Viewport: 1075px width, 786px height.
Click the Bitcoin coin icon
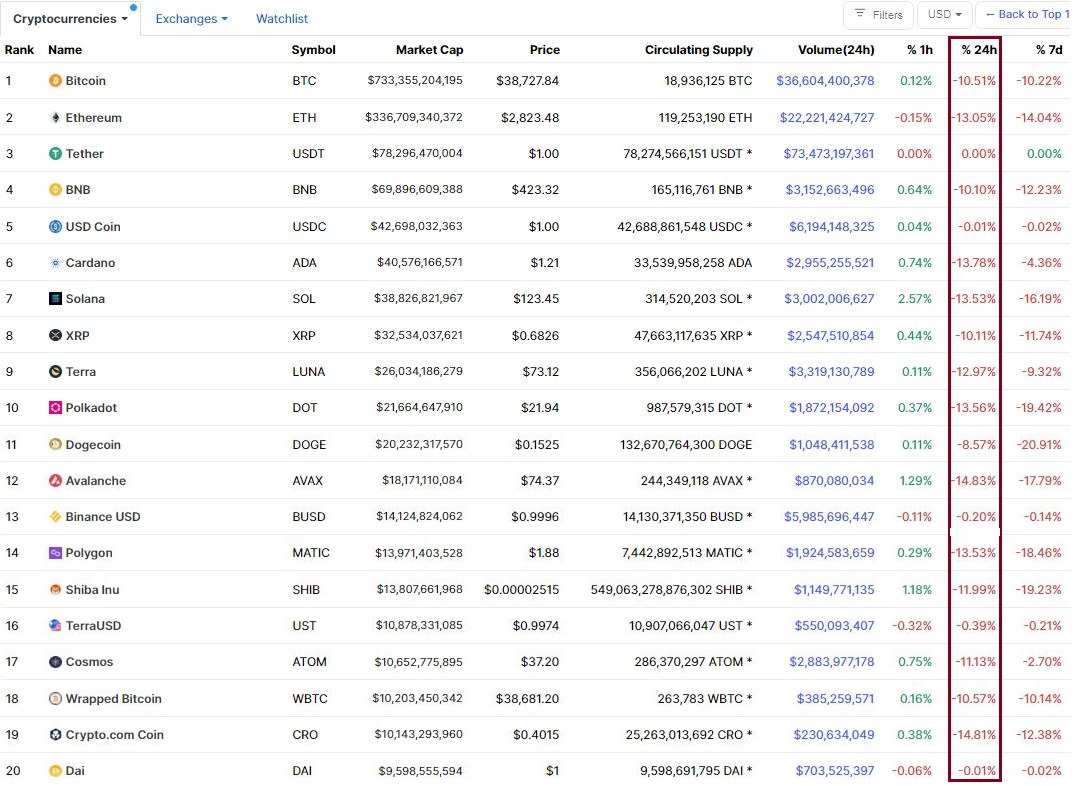click(55, 81)
